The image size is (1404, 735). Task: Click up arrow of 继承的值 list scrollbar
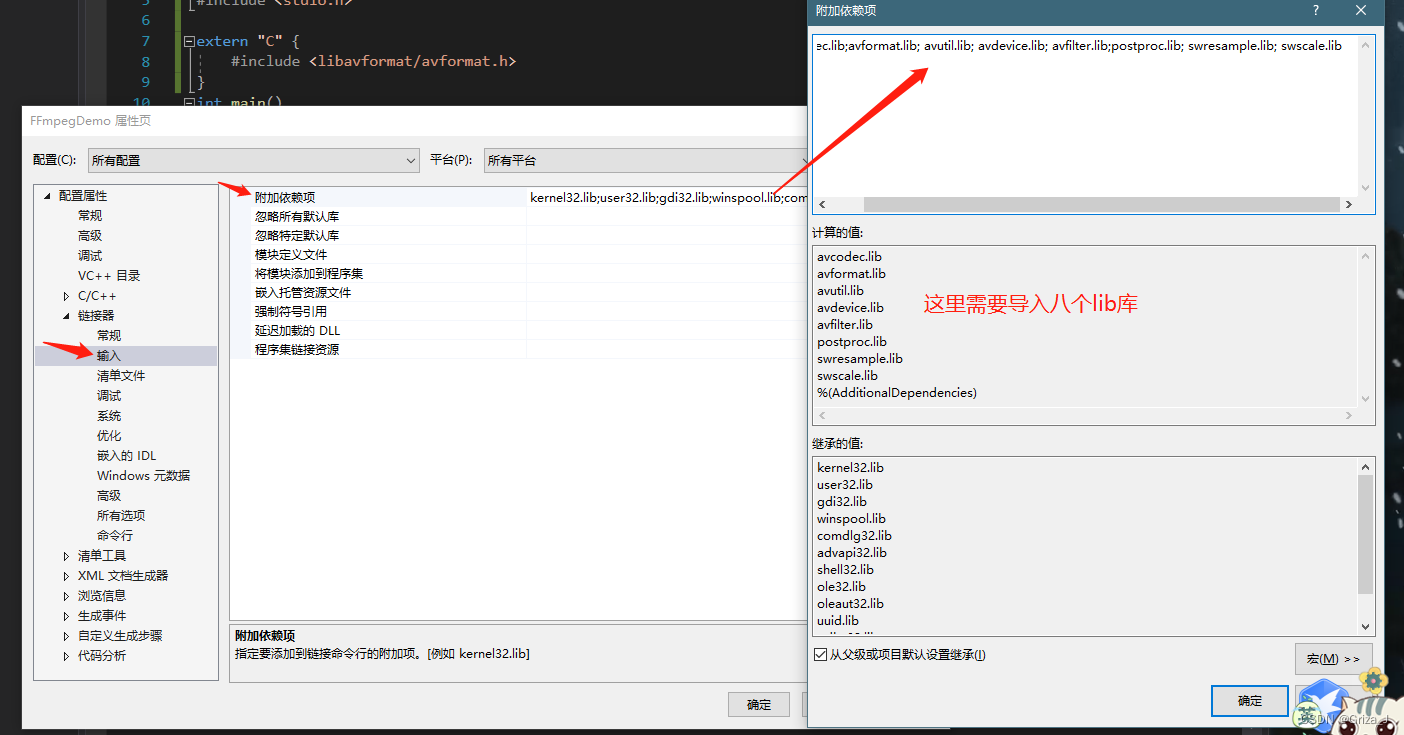(x=1366, y=467)
